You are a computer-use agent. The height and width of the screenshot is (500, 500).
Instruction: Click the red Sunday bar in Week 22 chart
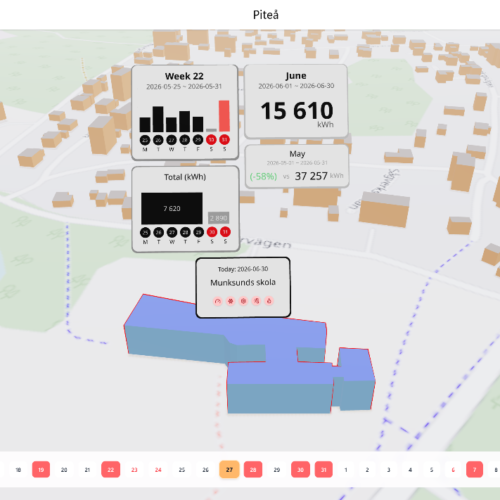[224, 116]
